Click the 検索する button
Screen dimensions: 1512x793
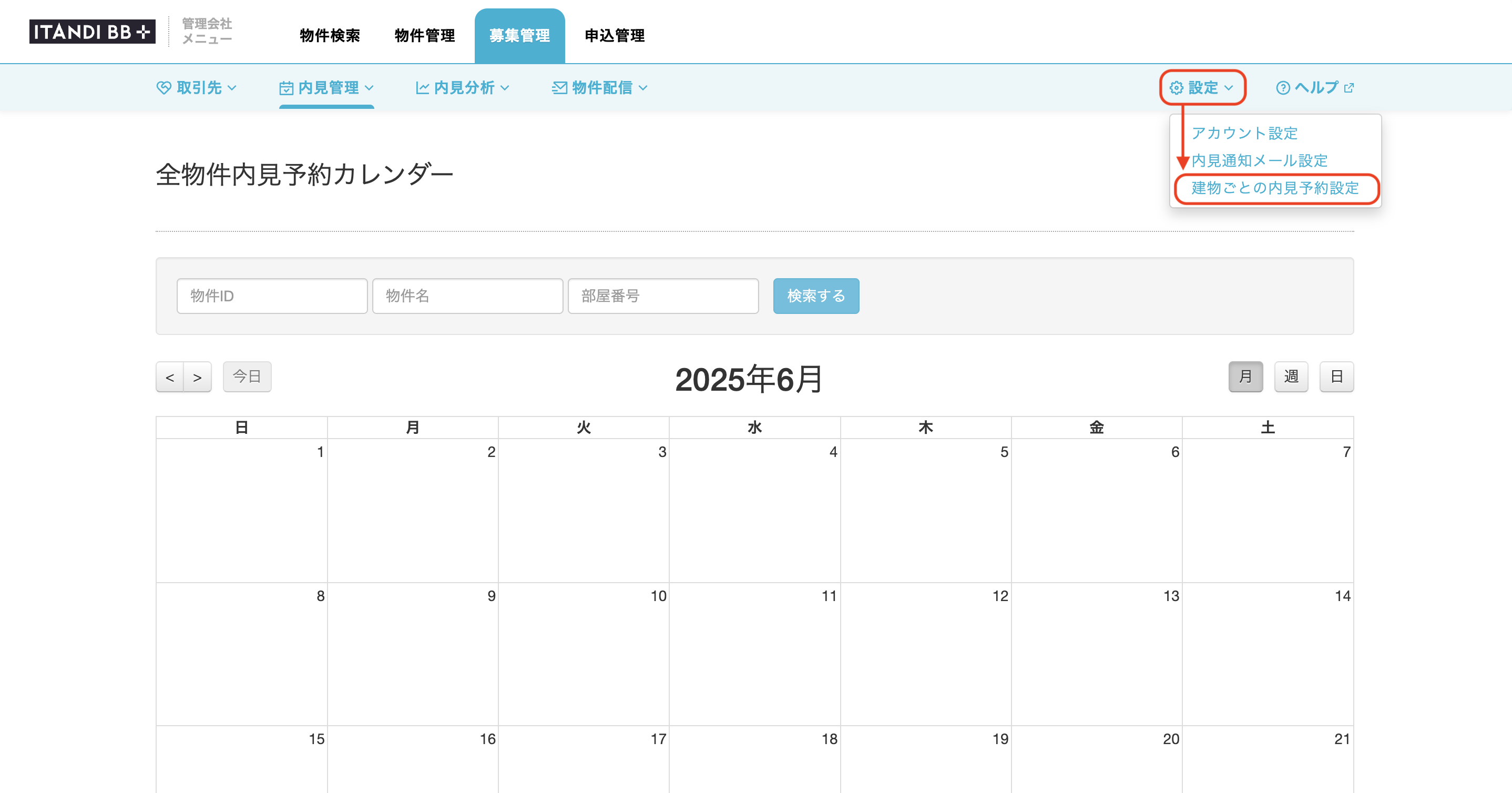pyautogui.click(x=816, y=296)
